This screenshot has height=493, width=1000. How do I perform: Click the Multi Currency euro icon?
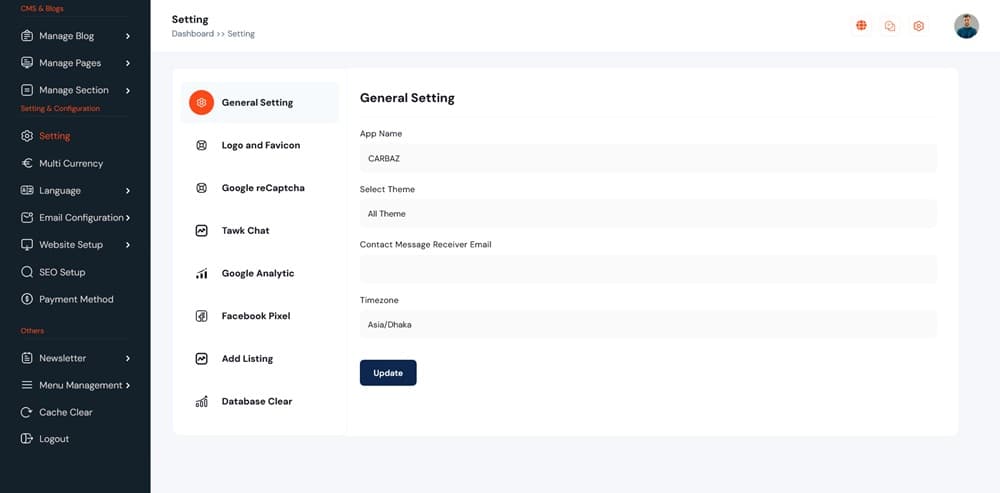tap(27, 163)
